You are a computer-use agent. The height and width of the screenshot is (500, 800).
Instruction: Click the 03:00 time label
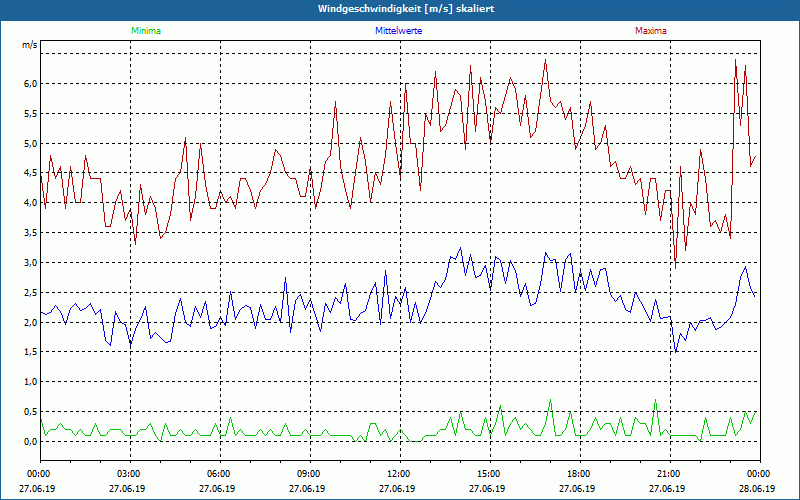[128, 474]
